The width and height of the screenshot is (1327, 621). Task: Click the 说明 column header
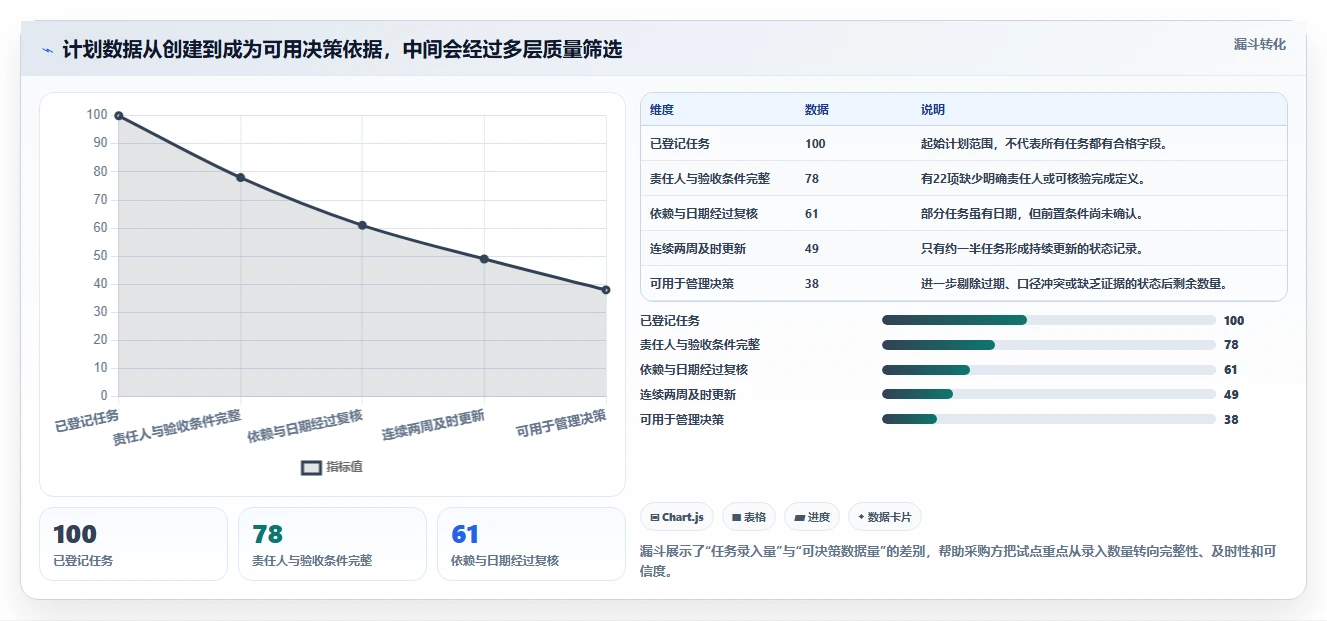point(933,110)
